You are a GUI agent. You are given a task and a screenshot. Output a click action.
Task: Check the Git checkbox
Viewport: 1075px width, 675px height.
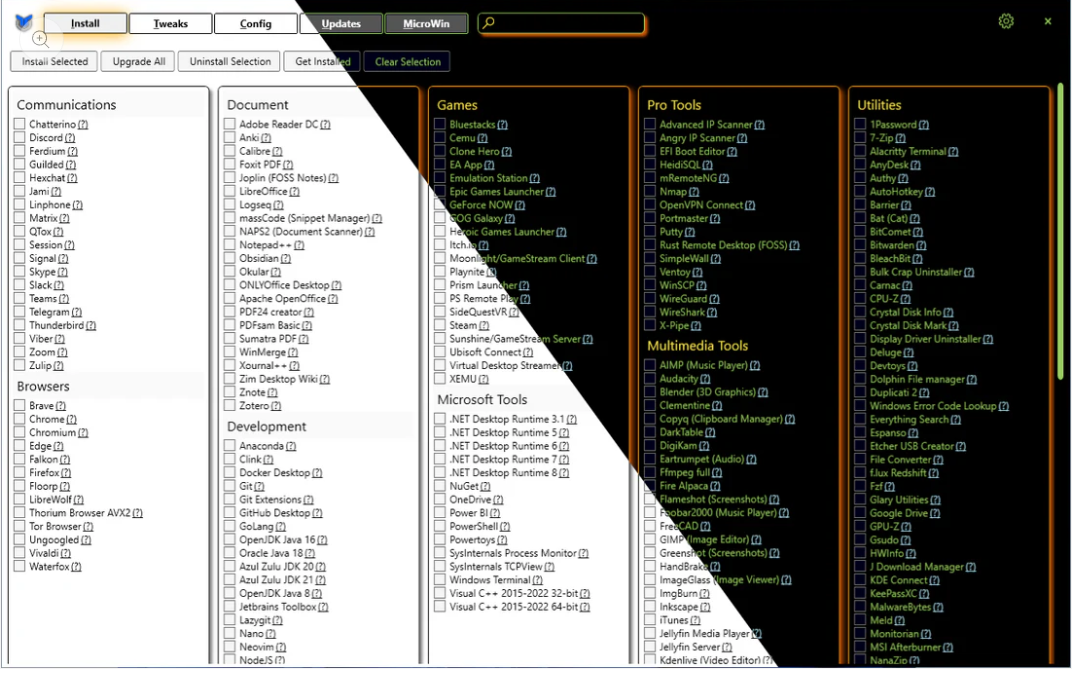point(230,486)
